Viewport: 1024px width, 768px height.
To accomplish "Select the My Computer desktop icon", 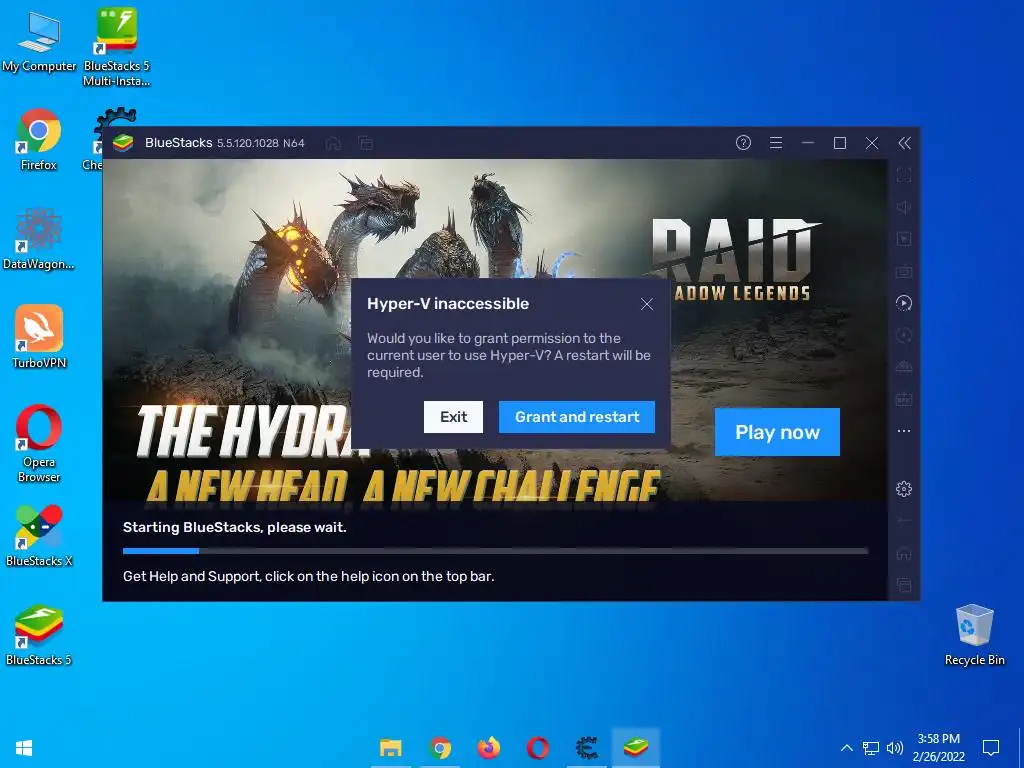I will (x=39, y=43).
